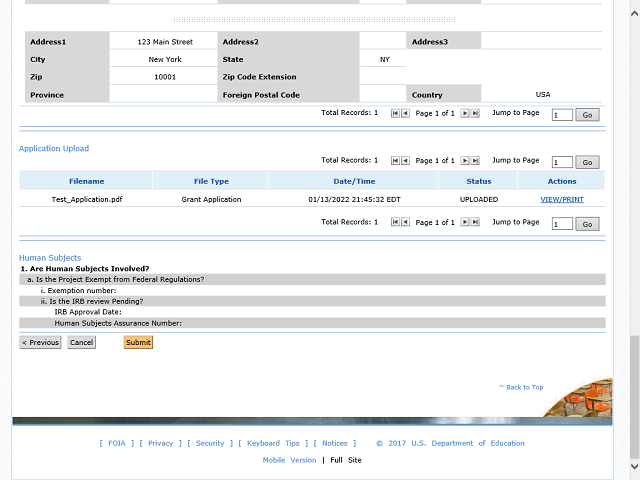Click last-page icon below the address table
The image size is (640, 480).
[475, 114]
